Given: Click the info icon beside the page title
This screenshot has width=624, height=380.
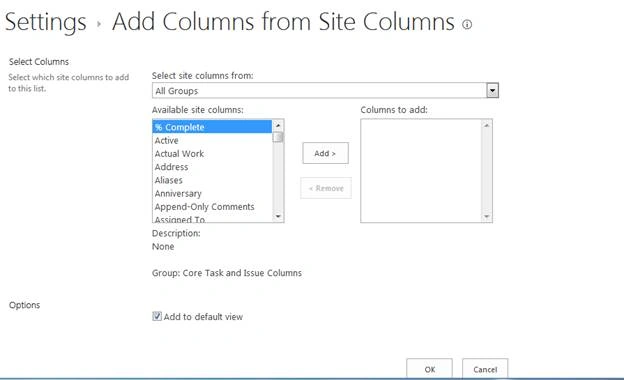Looking at the screenshot, I should click(x=467, y=24).
